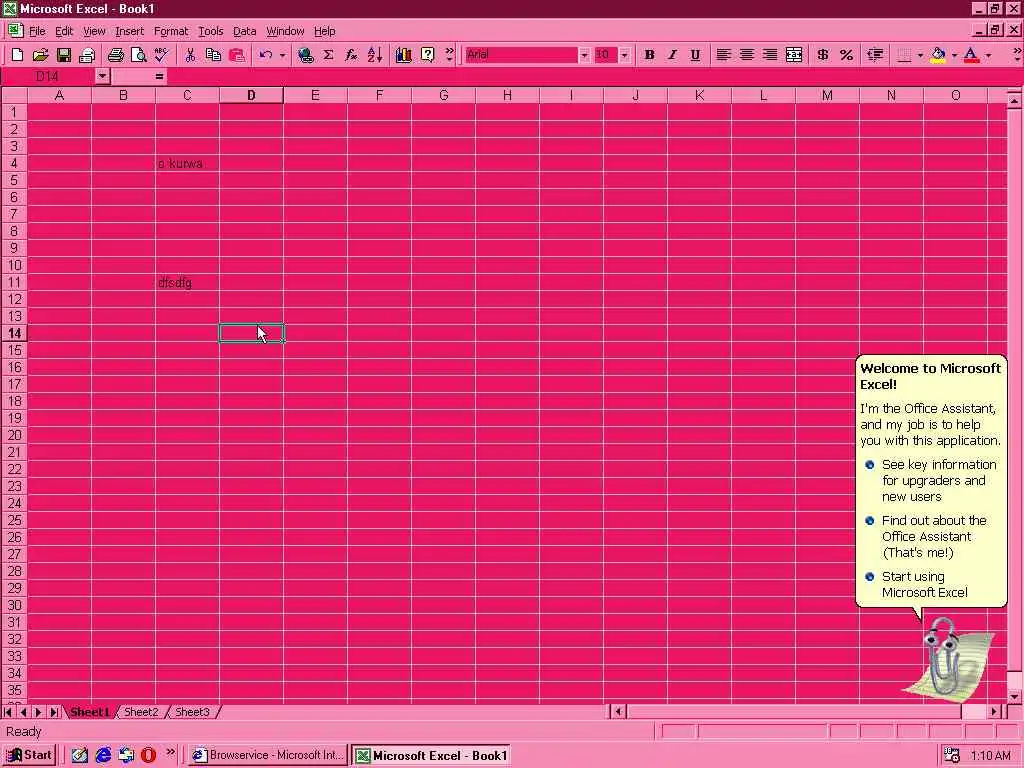Click the Excel document icon in menu bar
Screen dimensions: 1024x768
coord(14,30)
